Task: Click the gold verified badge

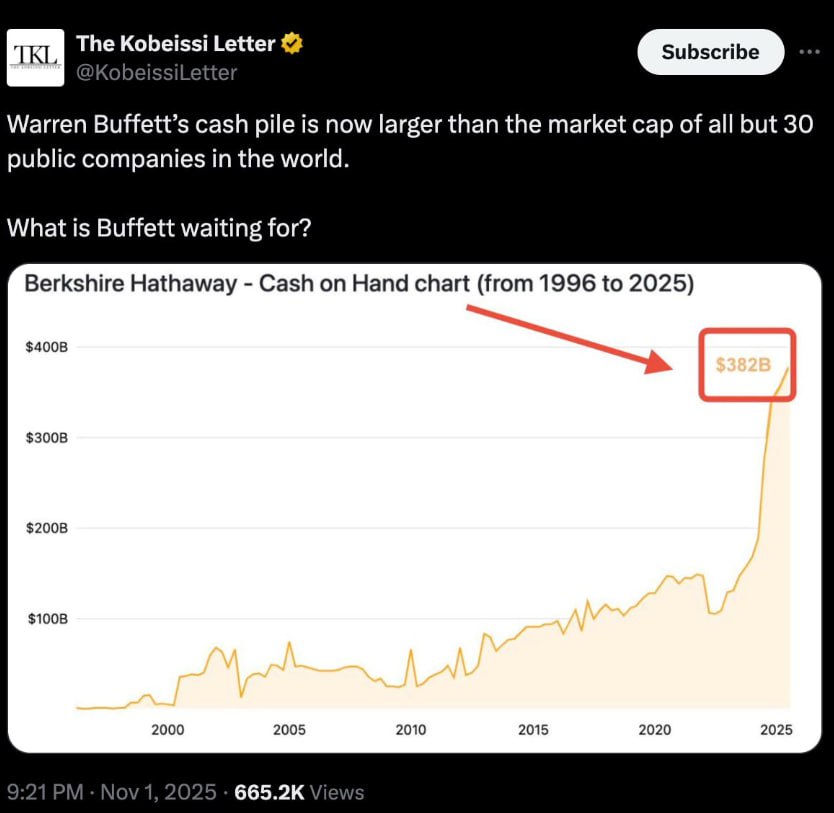Action: (292, 43)
